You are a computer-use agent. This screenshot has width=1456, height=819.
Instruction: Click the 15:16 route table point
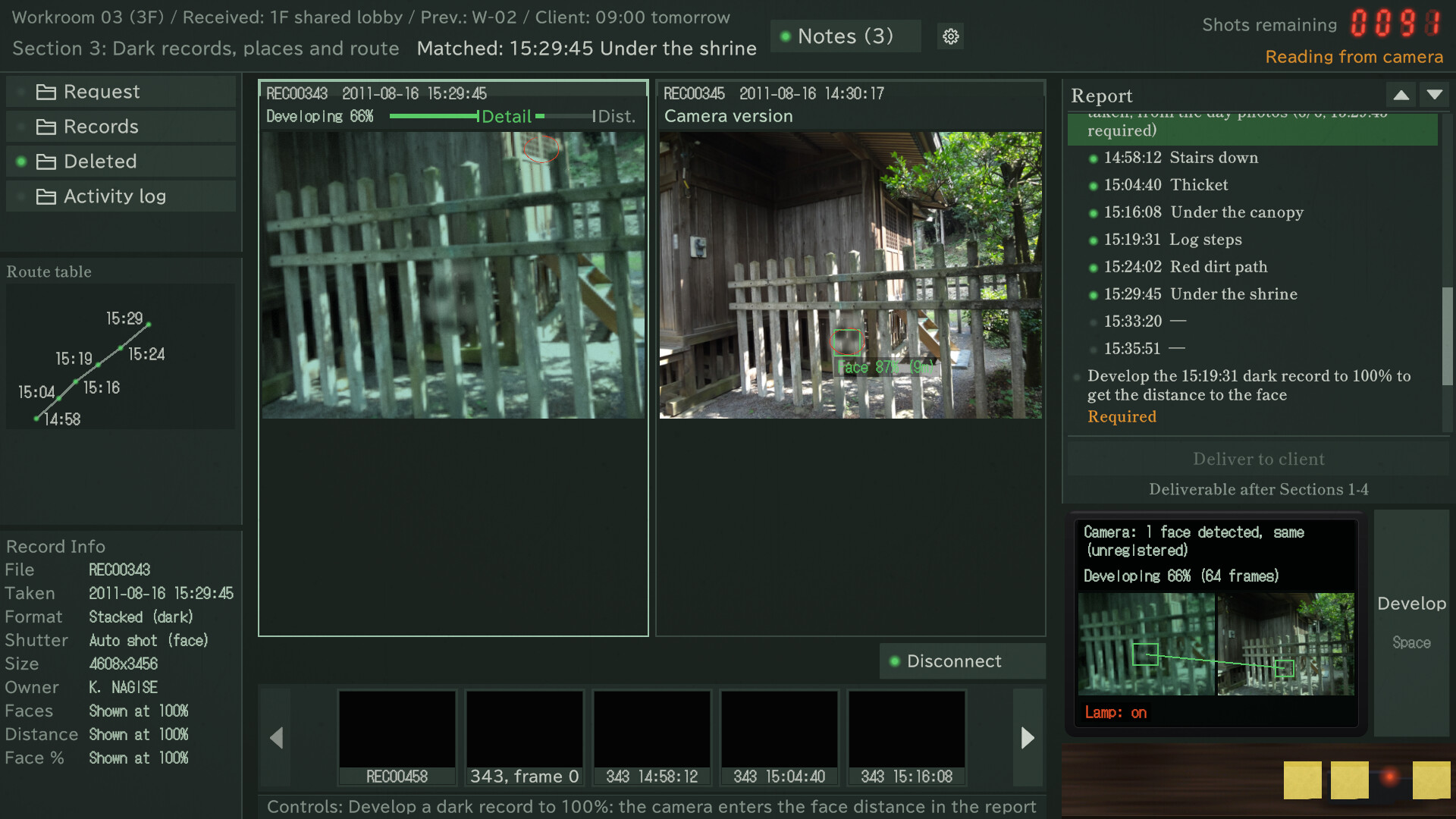click(74, 381)
